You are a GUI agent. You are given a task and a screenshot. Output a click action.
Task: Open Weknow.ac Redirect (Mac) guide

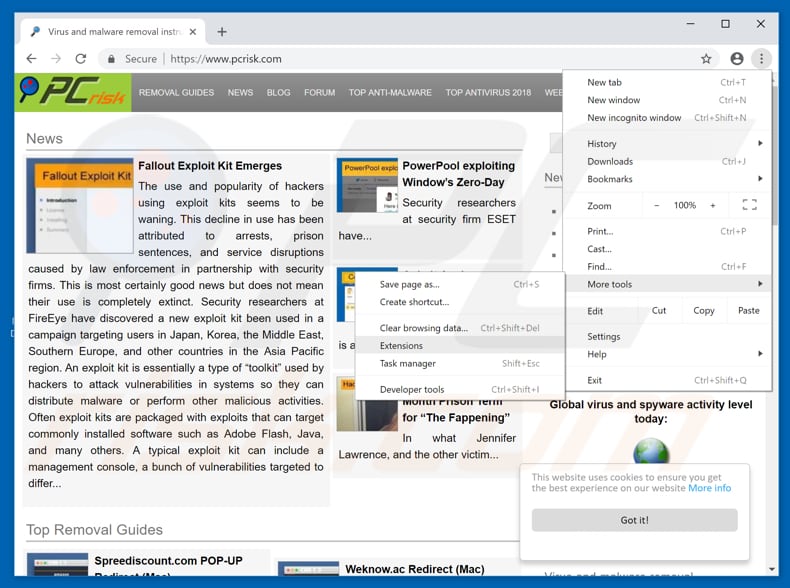pyautogui.click(x=415, y=569)
